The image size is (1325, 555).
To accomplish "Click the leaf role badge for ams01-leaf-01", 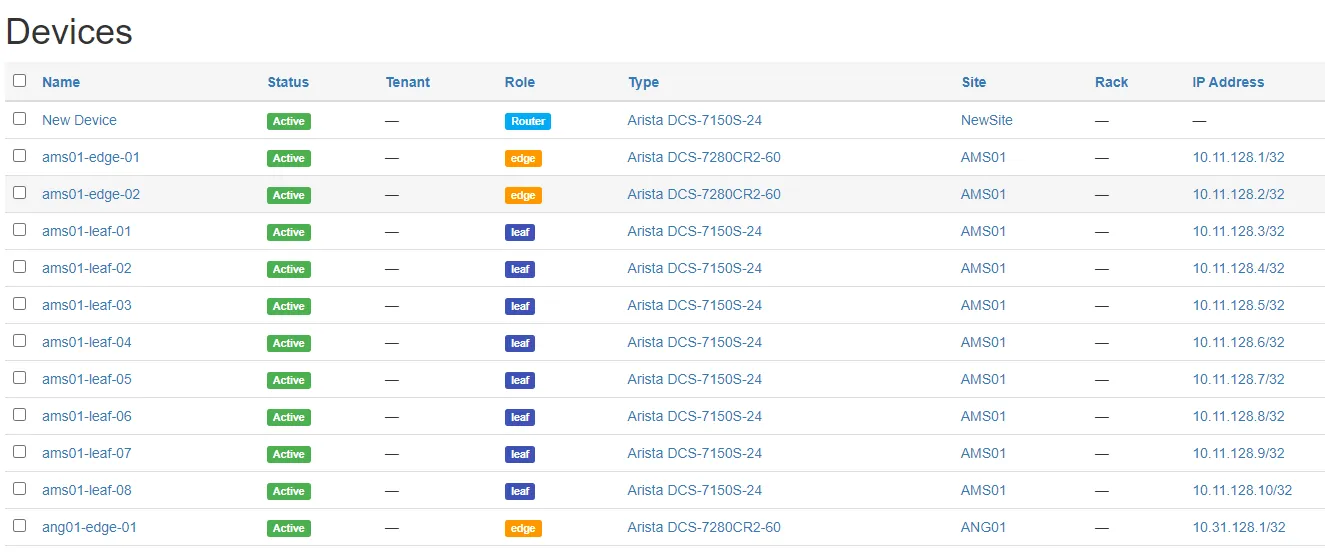I will click(519, 232).
